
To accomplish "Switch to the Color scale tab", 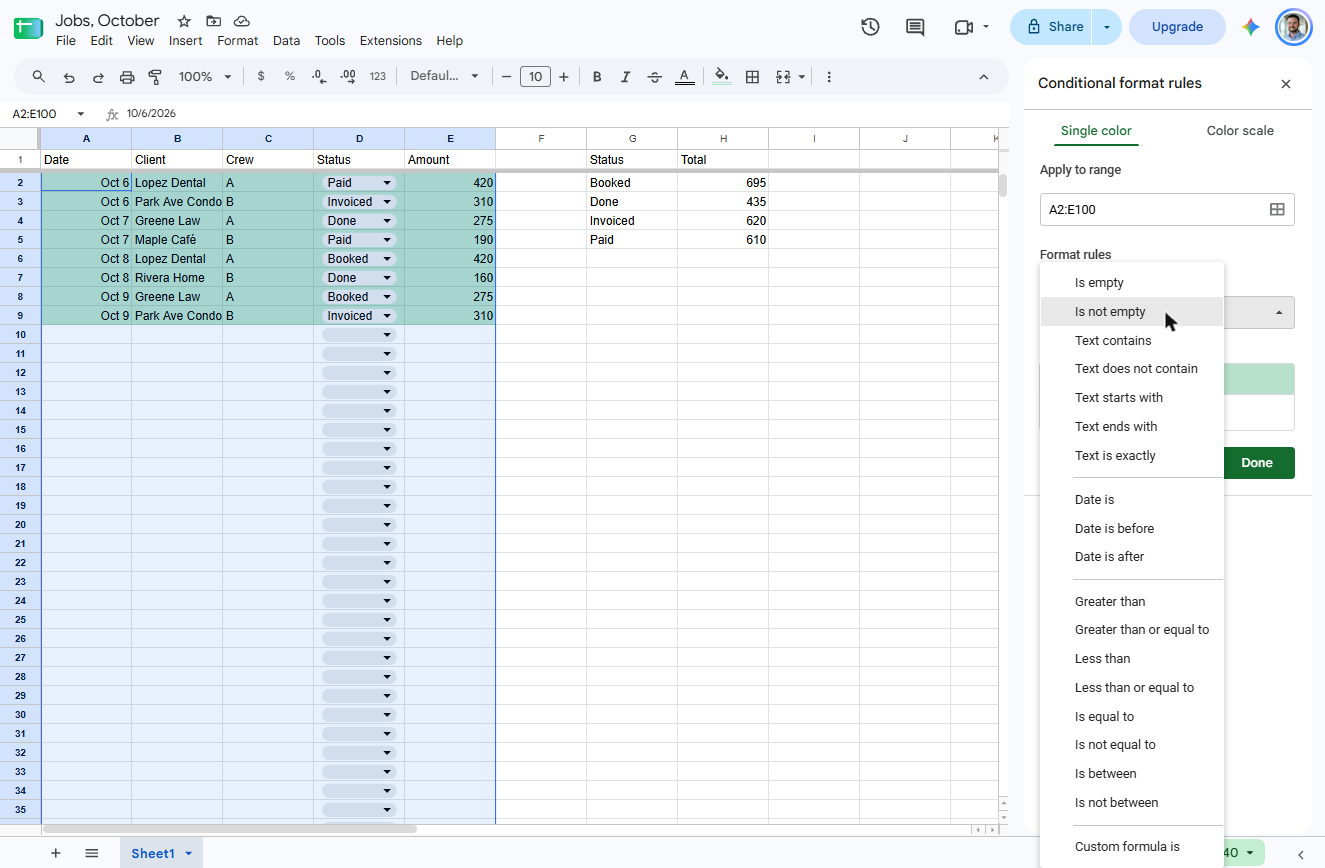I will (x=1240, y=130).
